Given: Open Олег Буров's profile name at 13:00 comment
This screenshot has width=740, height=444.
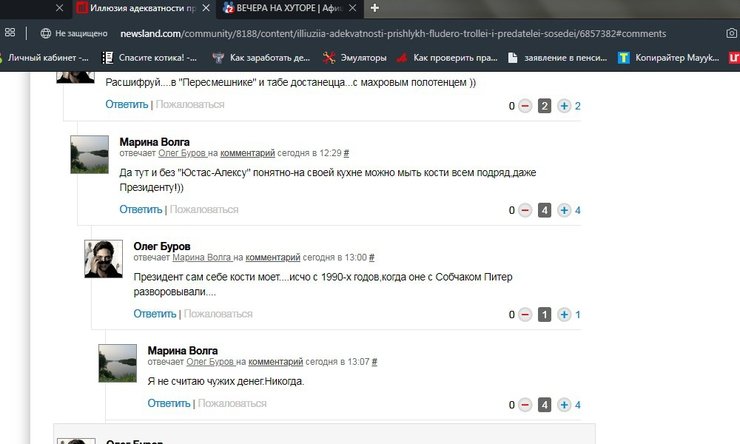Looking at the screenshot, I should point(162,246).
